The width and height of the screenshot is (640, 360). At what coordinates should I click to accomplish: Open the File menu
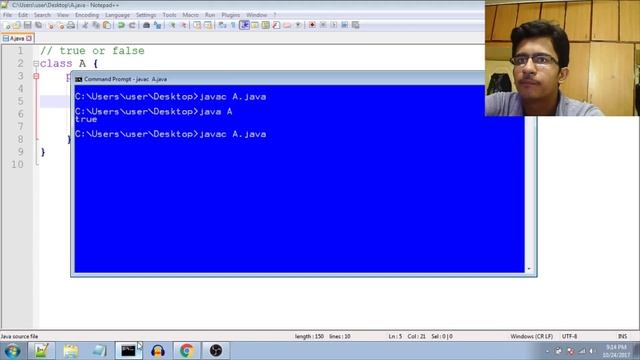(x=7, y=15)
